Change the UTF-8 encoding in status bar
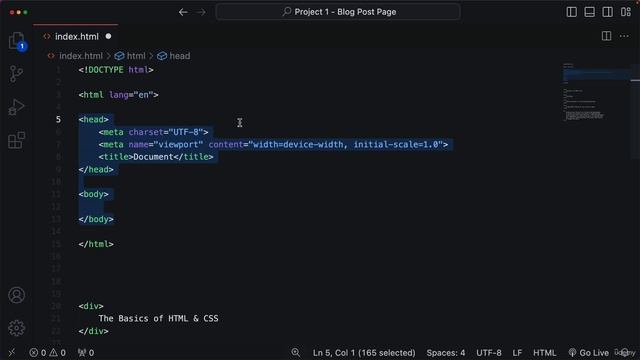Screen dimensions: 640x360 489,353
